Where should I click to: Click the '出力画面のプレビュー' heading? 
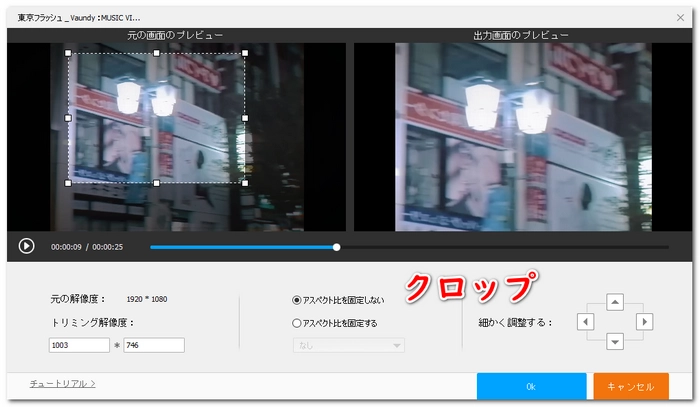521,35
